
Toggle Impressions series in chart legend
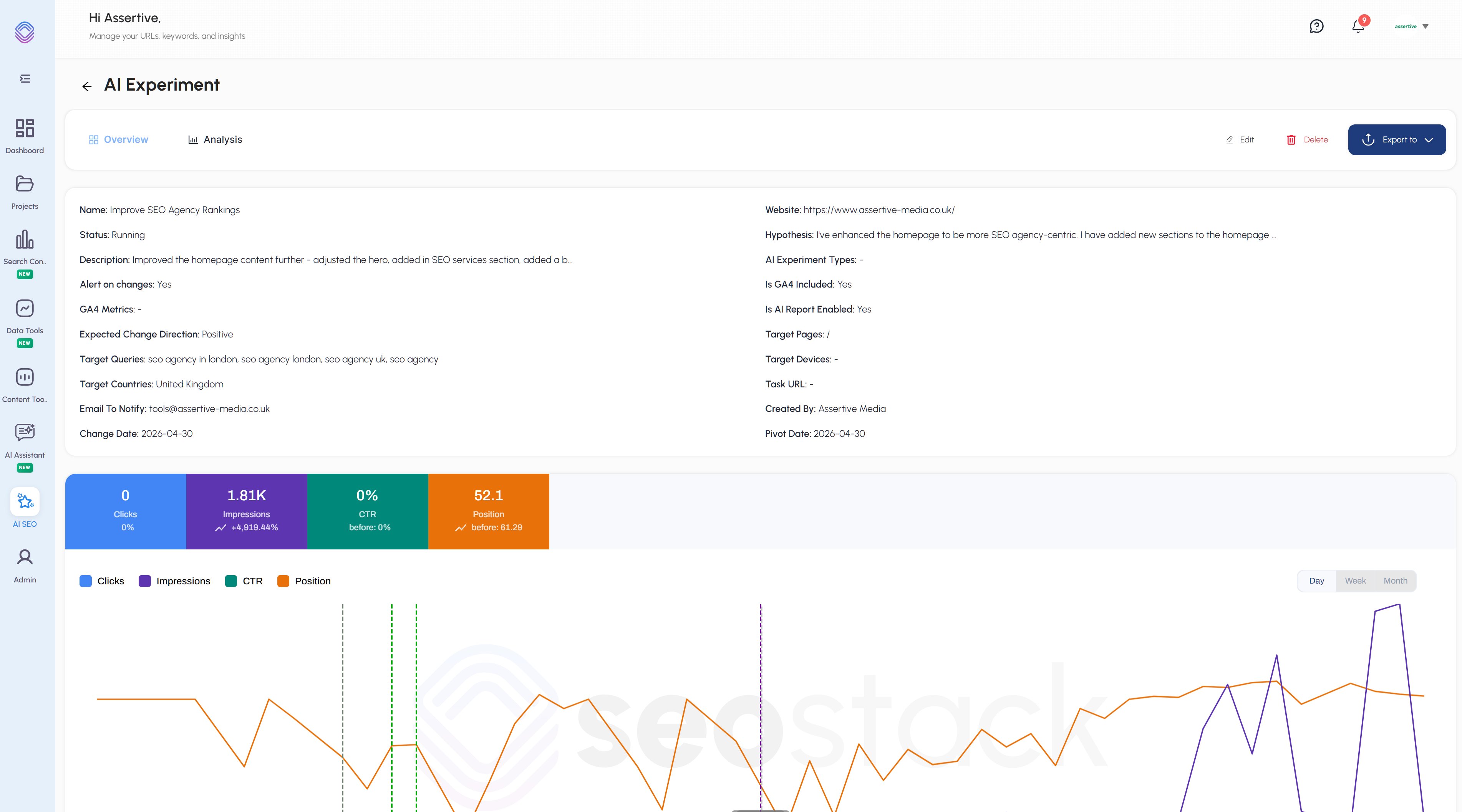click(x=174, y=581)
